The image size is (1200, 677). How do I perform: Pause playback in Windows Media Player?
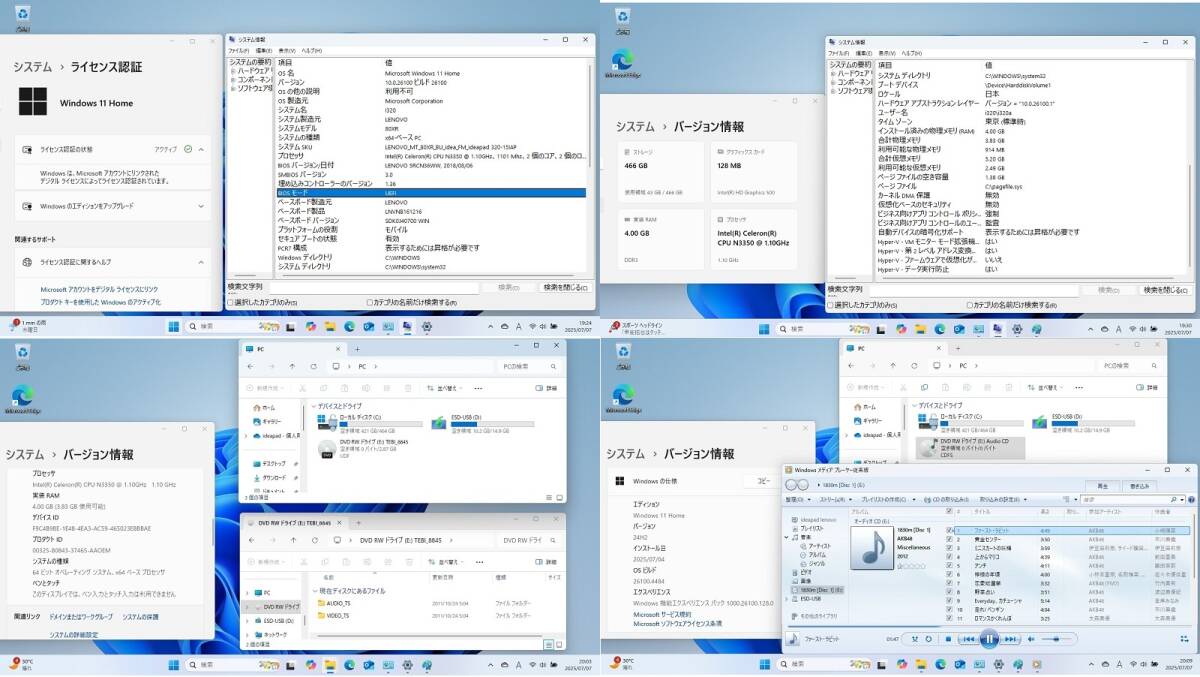988,639
